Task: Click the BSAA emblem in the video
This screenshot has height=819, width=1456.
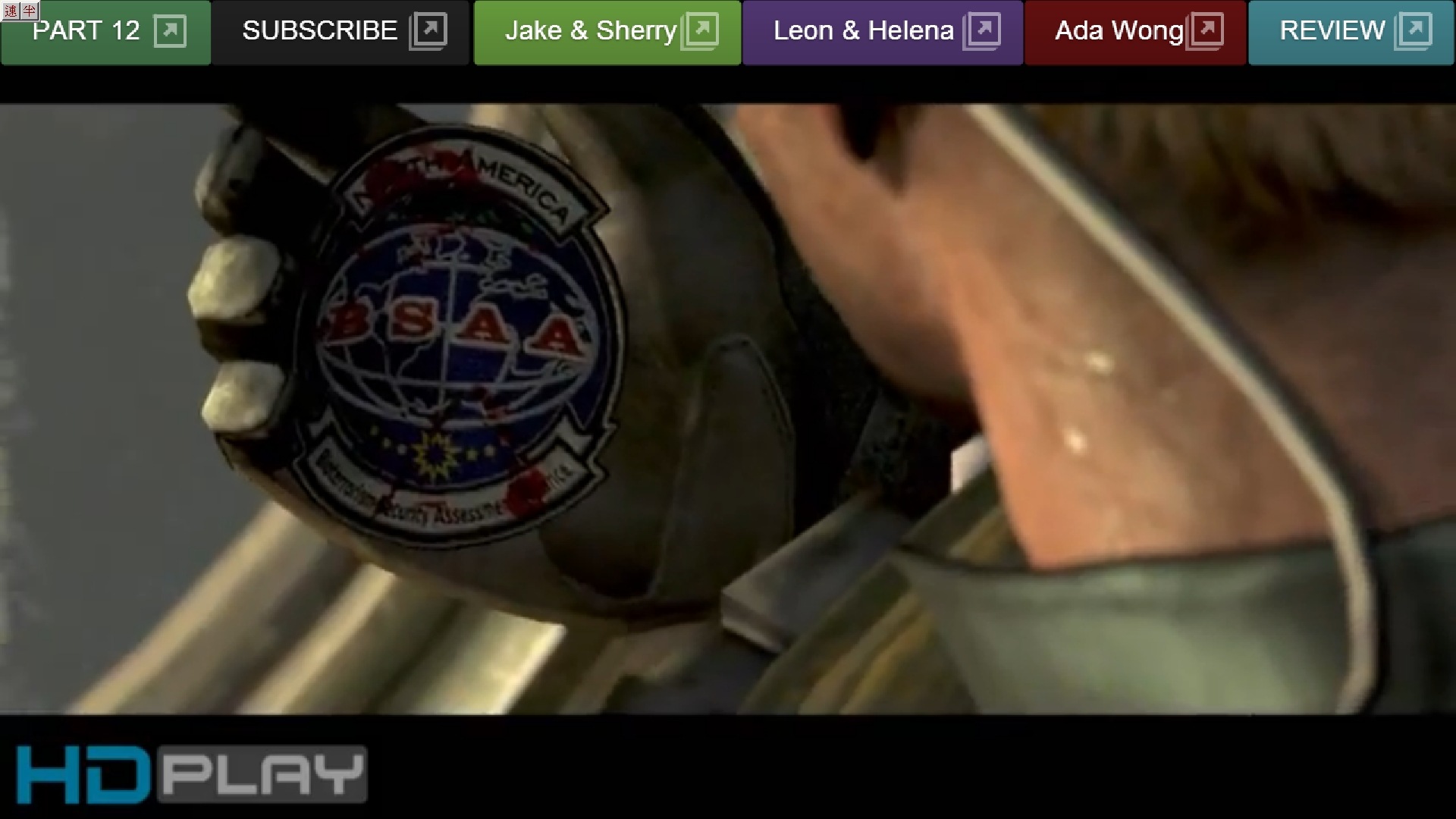Action: [x=455, y=334]
